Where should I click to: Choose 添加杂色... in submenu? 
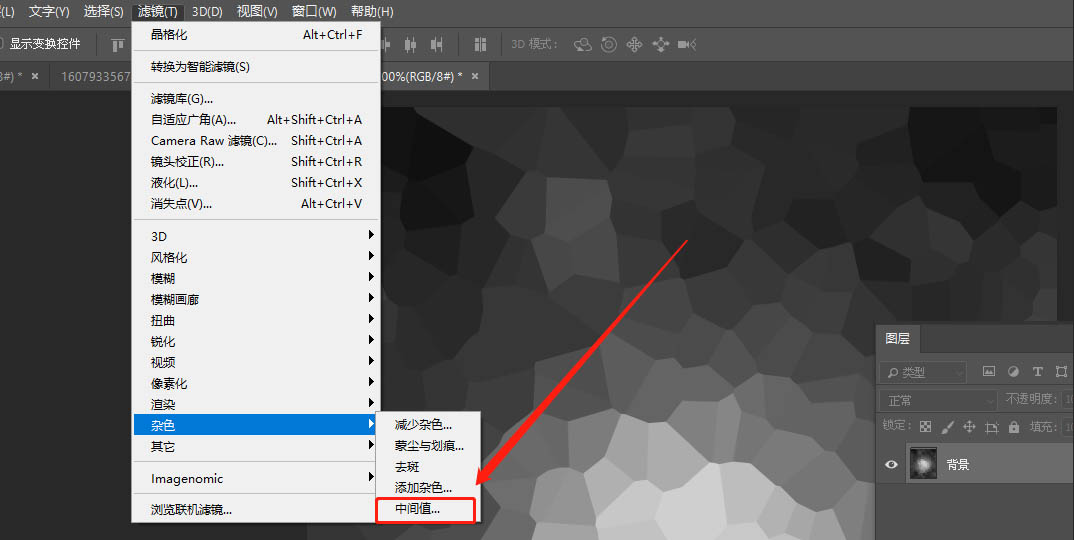point(428,488)
